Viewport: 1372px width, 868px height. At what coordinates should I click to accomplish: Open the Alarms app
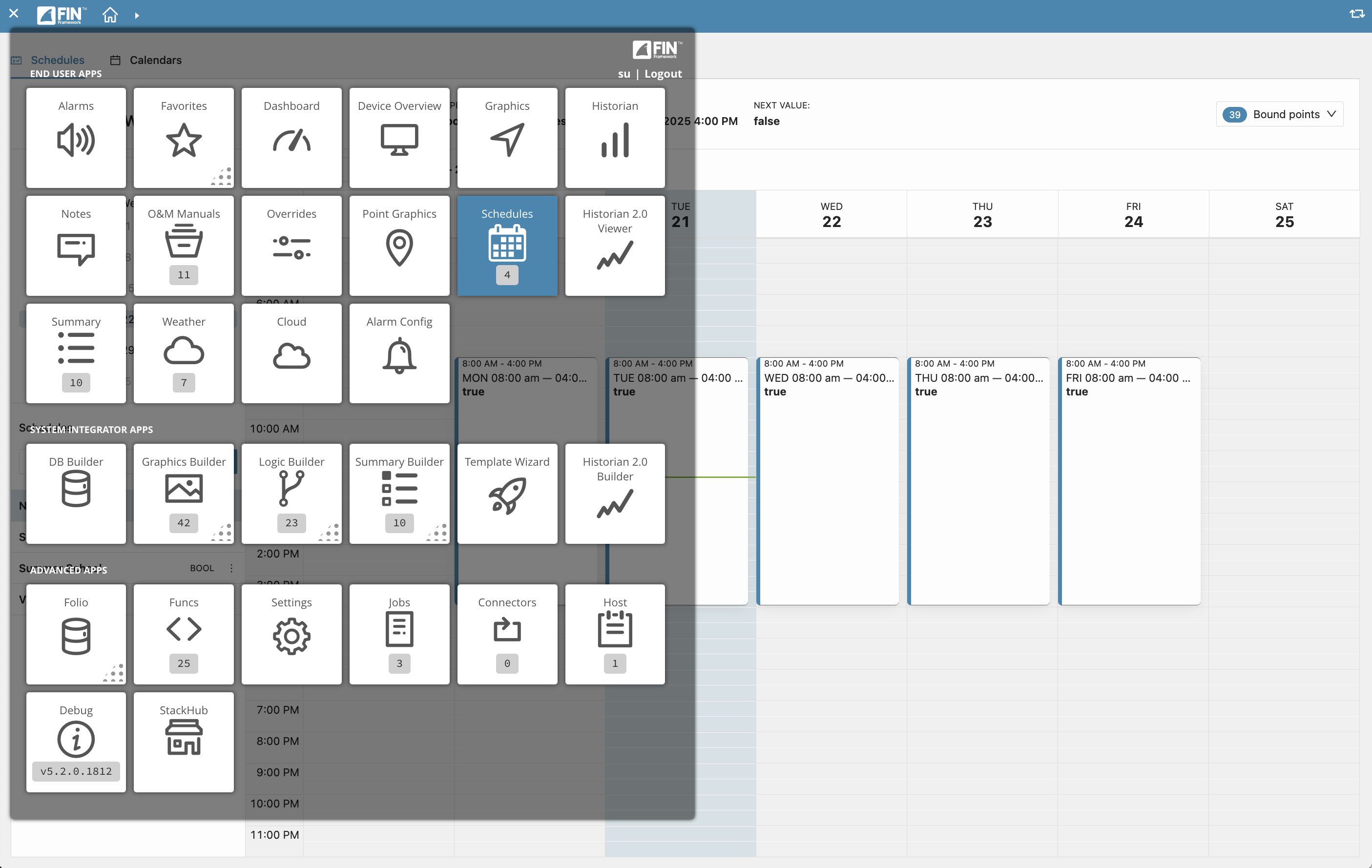(76, 138)
